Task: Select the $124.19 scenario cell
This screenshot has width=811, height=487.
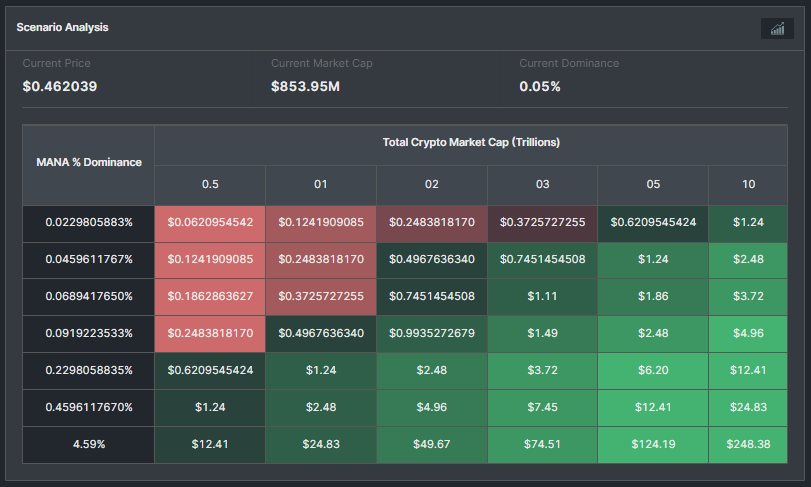Action: 653,444
